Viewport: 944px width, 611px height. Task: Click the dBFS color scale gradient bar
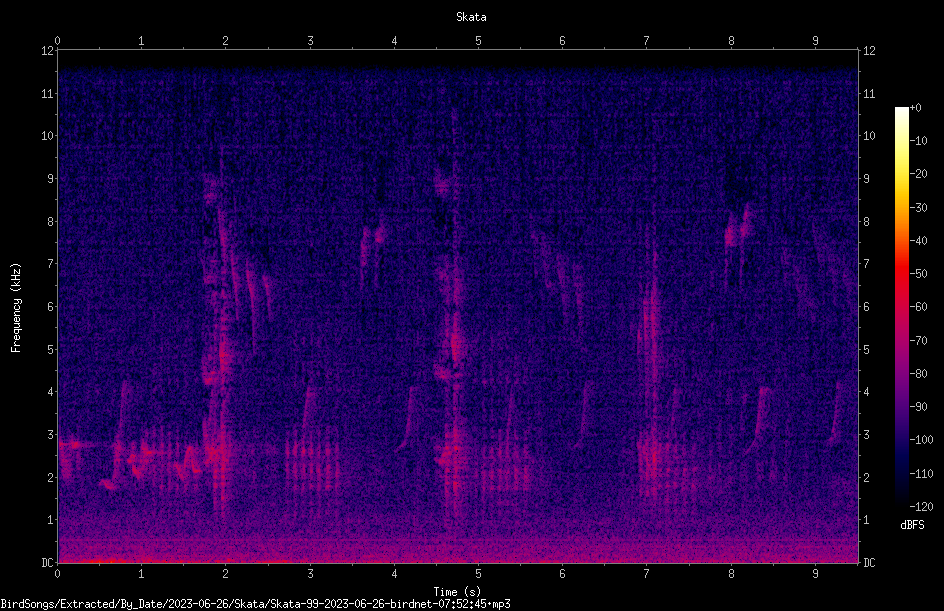(x=901, y=307)
